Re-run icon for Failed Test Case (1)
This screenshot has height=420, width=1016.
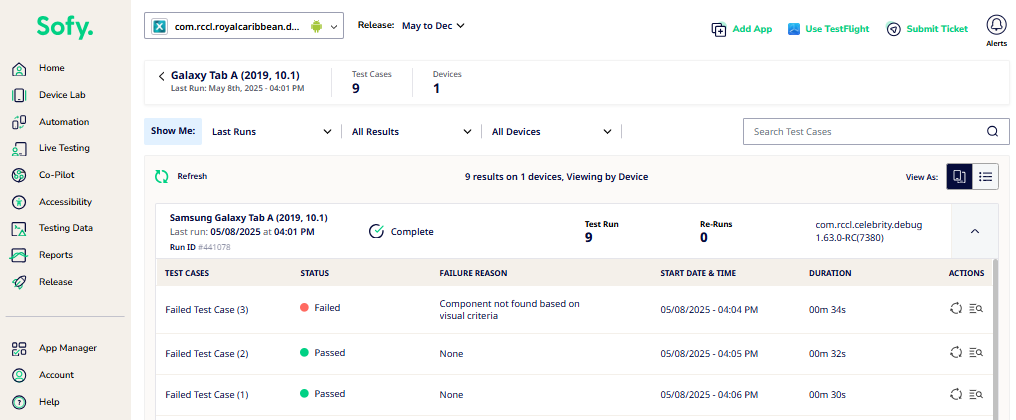pos(955,394)
